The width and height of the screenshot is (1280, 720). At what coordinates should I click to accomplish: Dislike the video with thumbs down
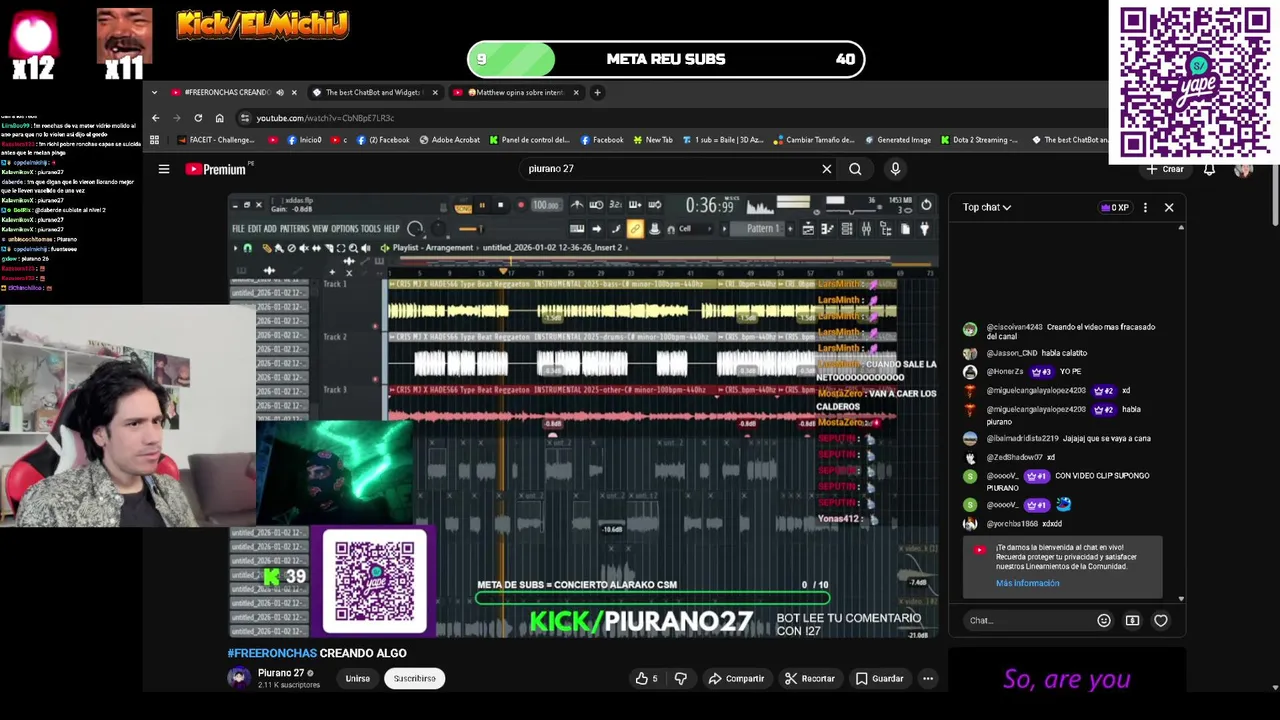681,678
